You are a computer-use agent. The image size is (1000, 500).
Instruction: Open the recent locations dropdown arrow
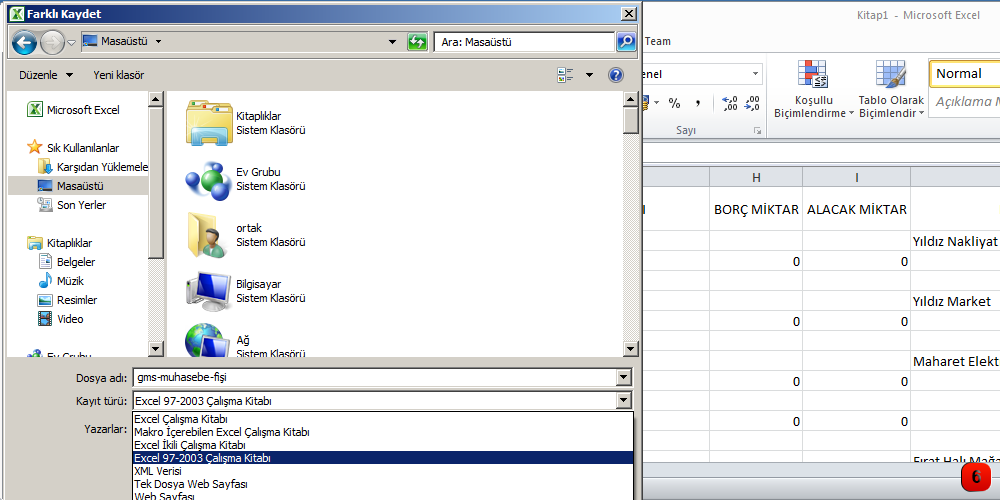pos(71,43)
